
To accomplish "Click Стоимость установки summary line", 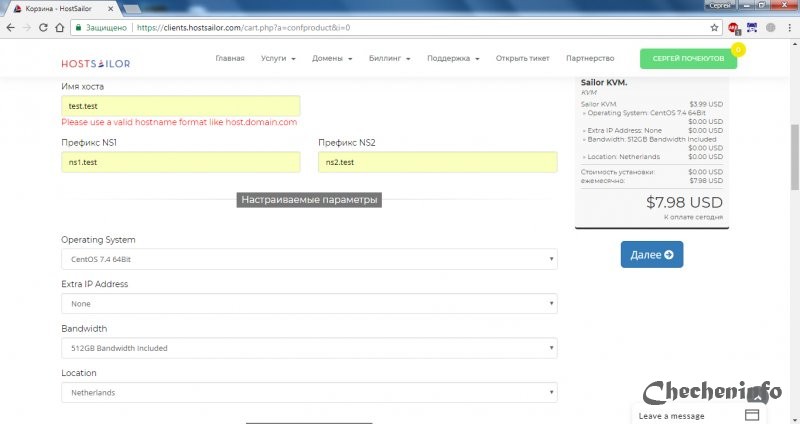I will pyautogui.click(x=652, y=172).
